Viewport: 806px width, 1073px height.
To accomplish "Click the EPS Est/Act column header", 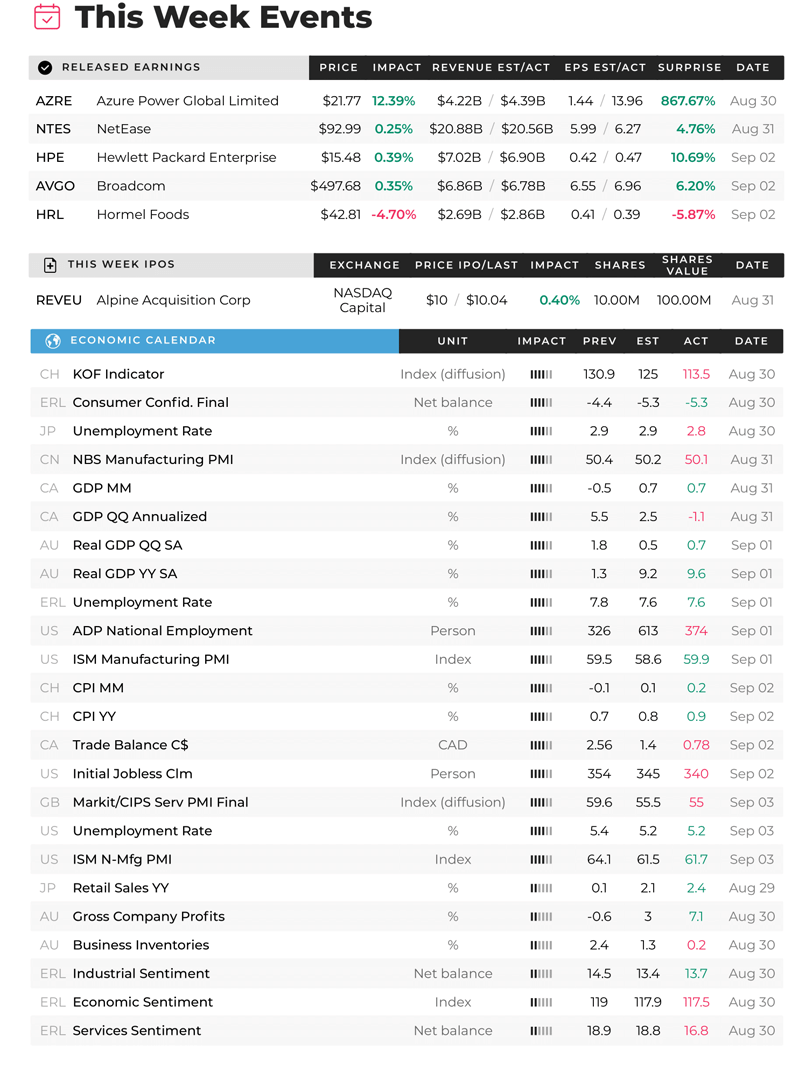I will [605, 68].
